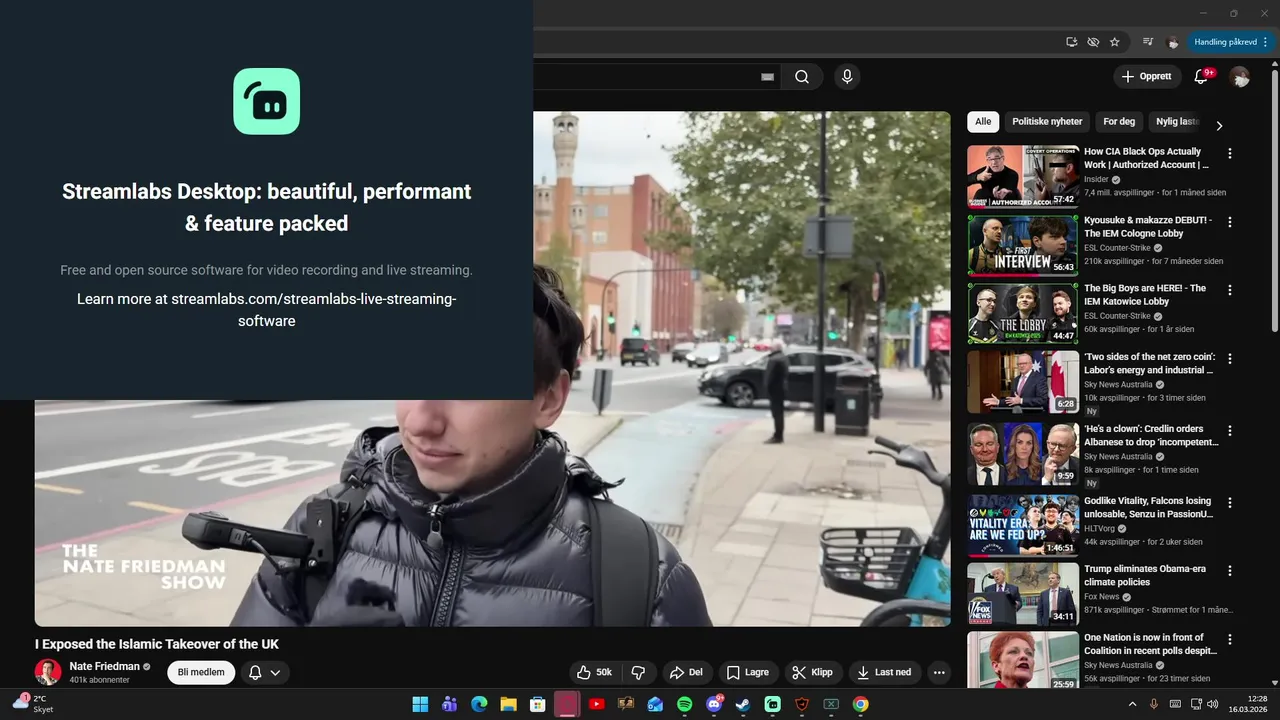Open File Explorer from taskbar

pyautogui.click(x=508, y=704)
